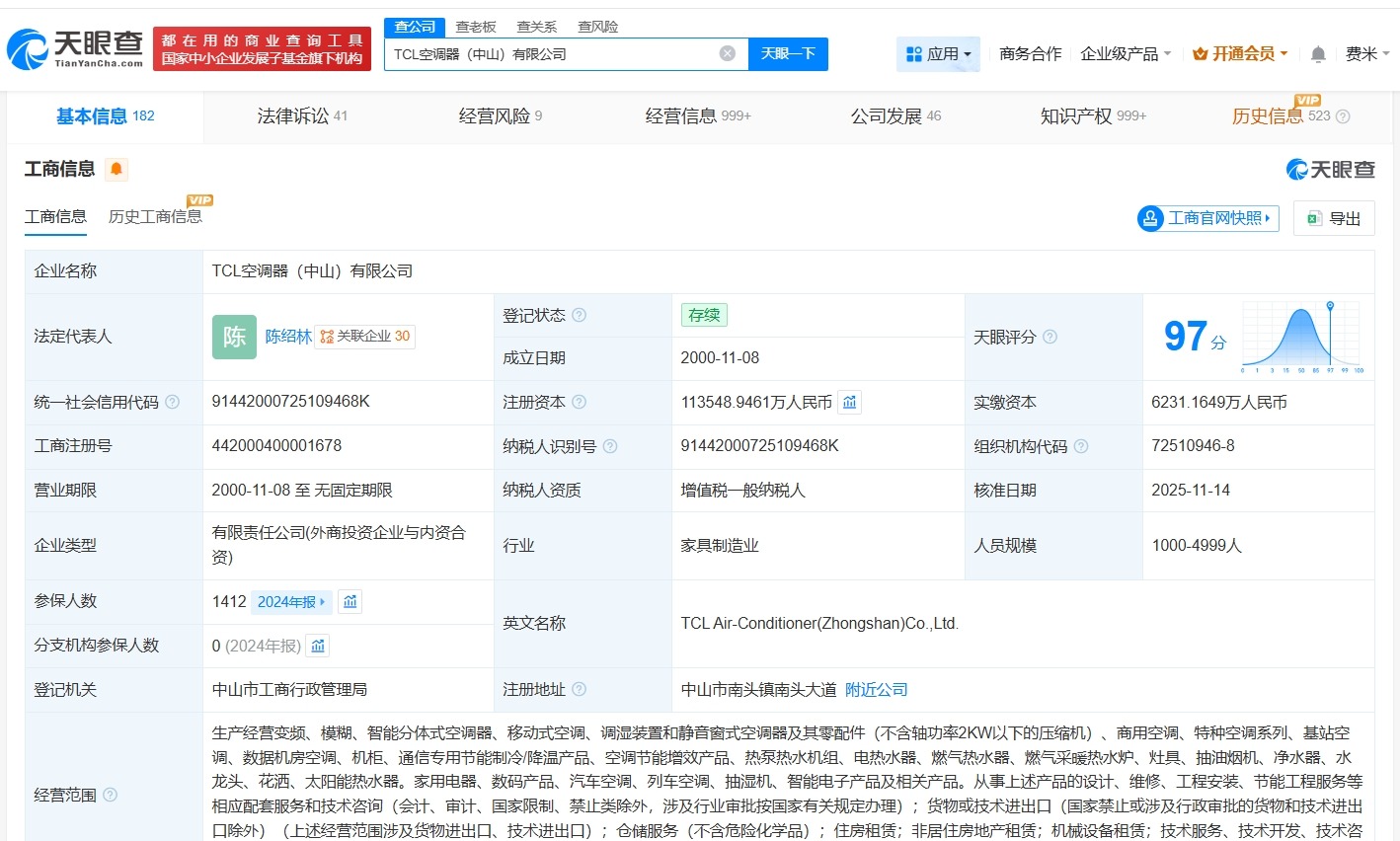1400x841 pixels.
Task: Click the chart icon beside 分支机构参保人数
Action: coord(317,645)
